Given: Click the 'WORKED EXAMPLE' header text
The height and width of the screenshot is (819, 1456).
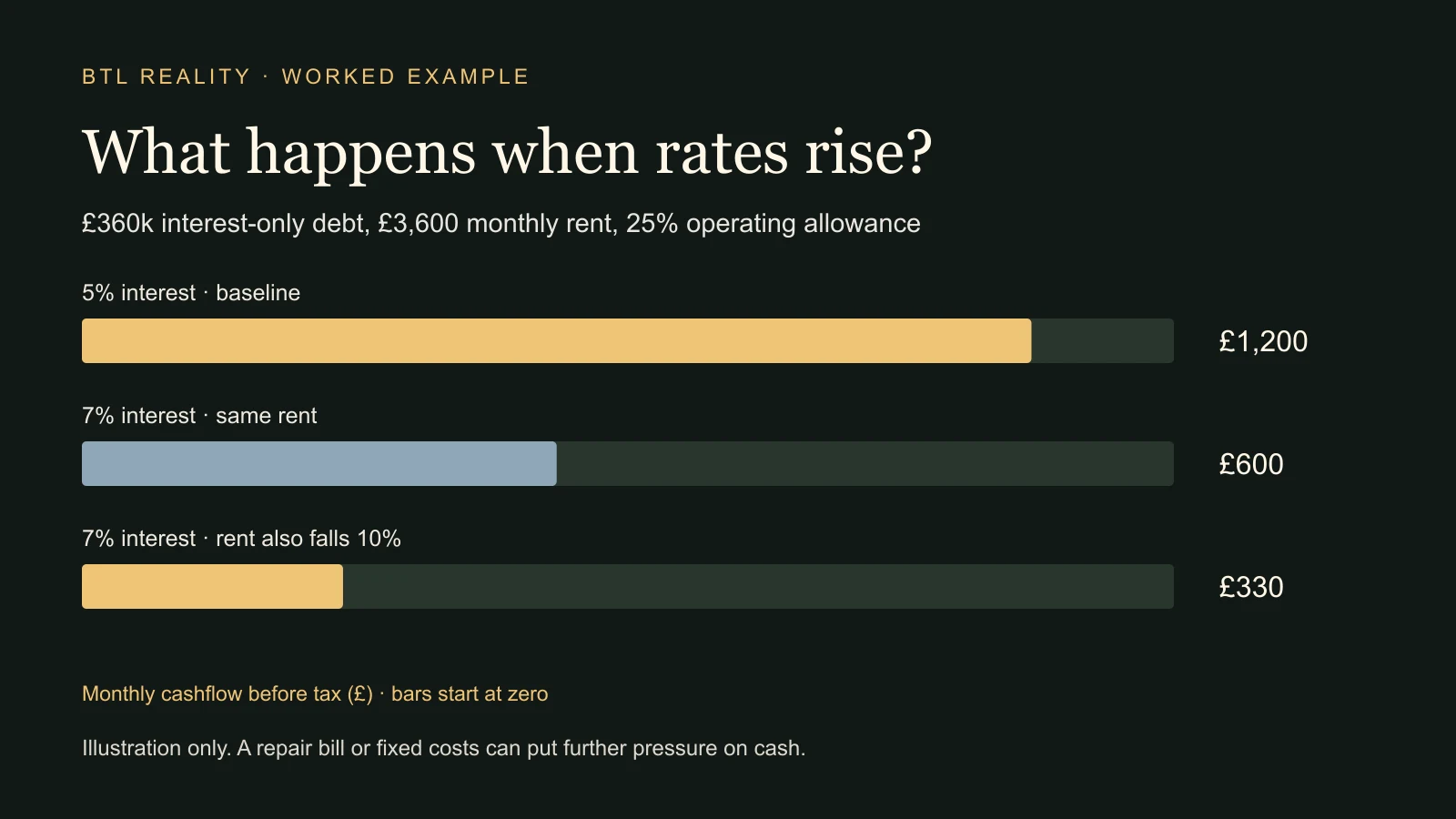Looking at the screenshot, I should [405, 76].
